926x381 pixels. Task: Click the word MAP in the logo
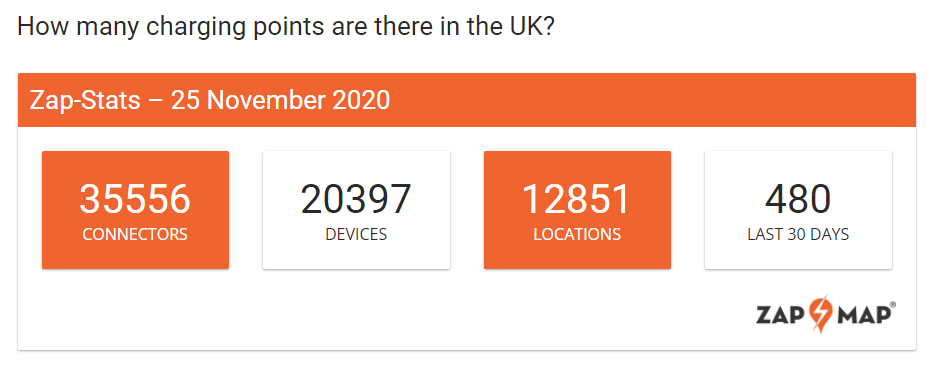pos(861,315)
